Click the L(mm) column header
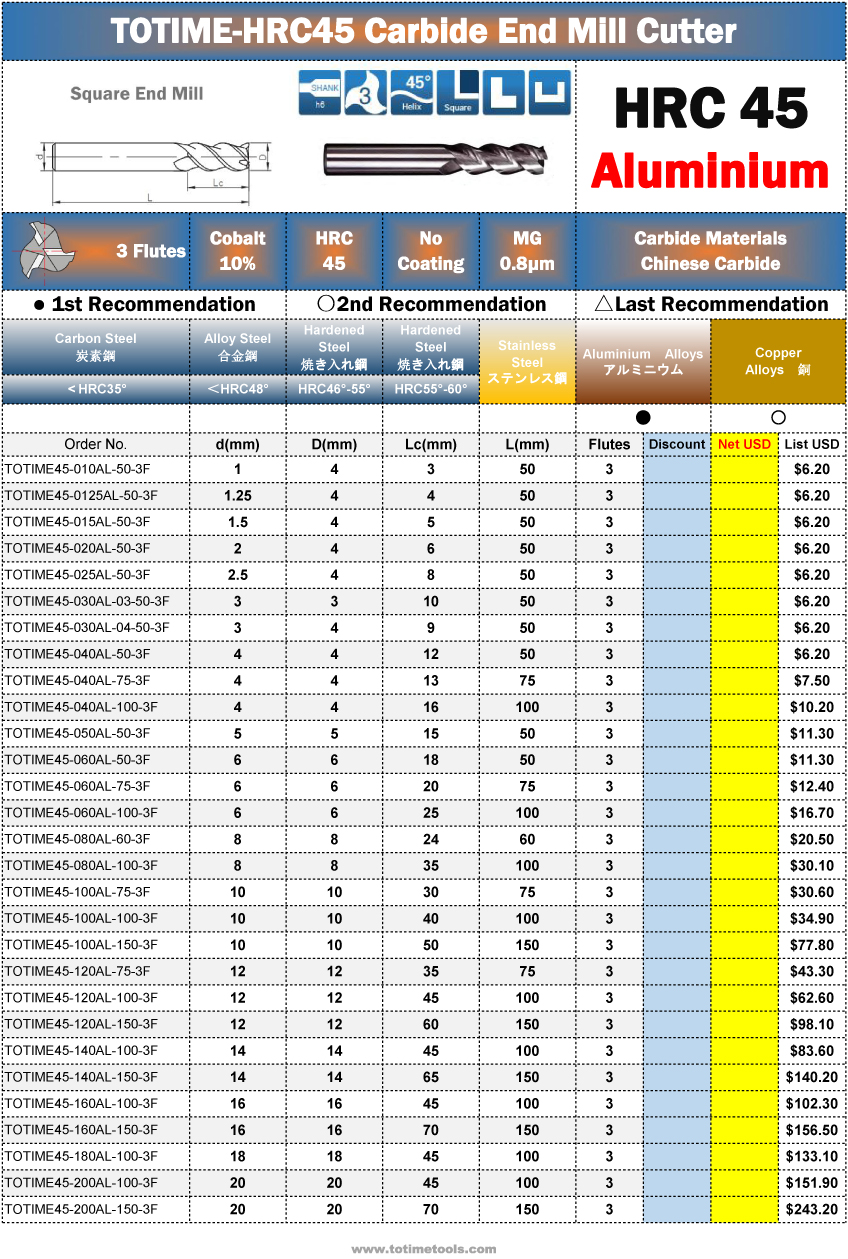 [527, 444]
